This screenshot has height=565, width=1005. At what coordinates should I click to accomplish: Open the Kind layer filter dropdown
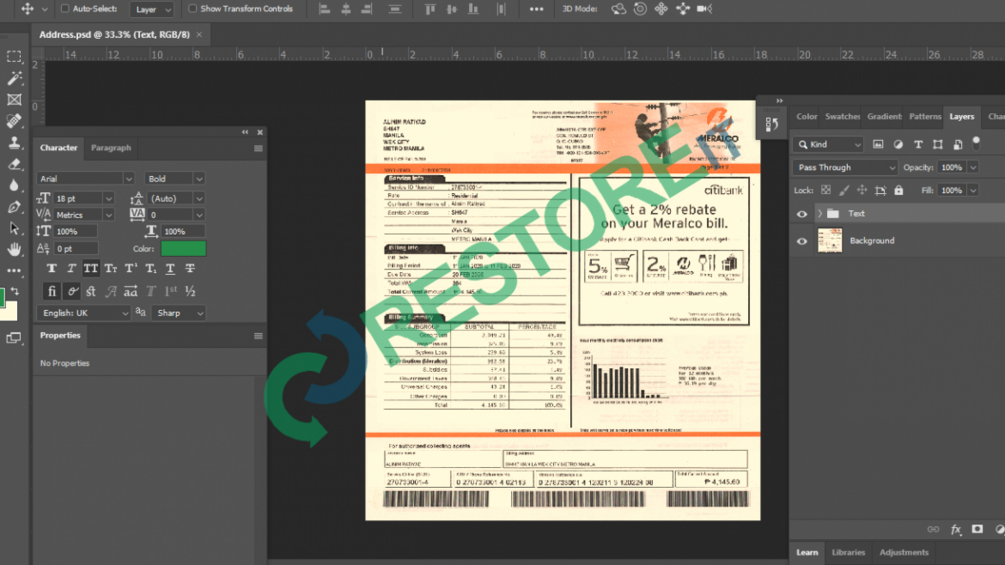pos(828,145)
